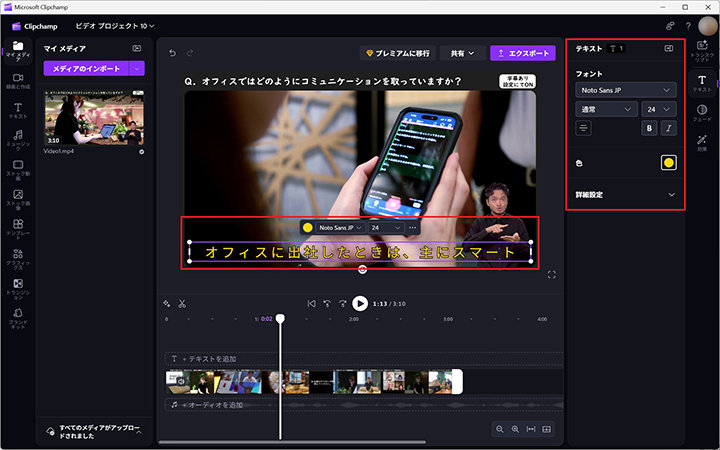720x450 pixels.
Task: Open the テンプレート sidebar icon
Action: (18, 229)
